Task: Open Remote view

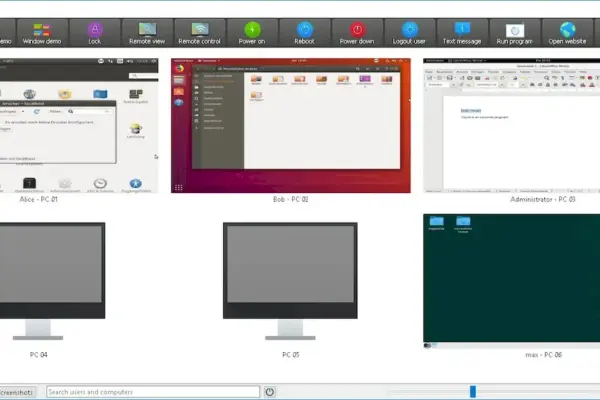Action: pos(147,33)
